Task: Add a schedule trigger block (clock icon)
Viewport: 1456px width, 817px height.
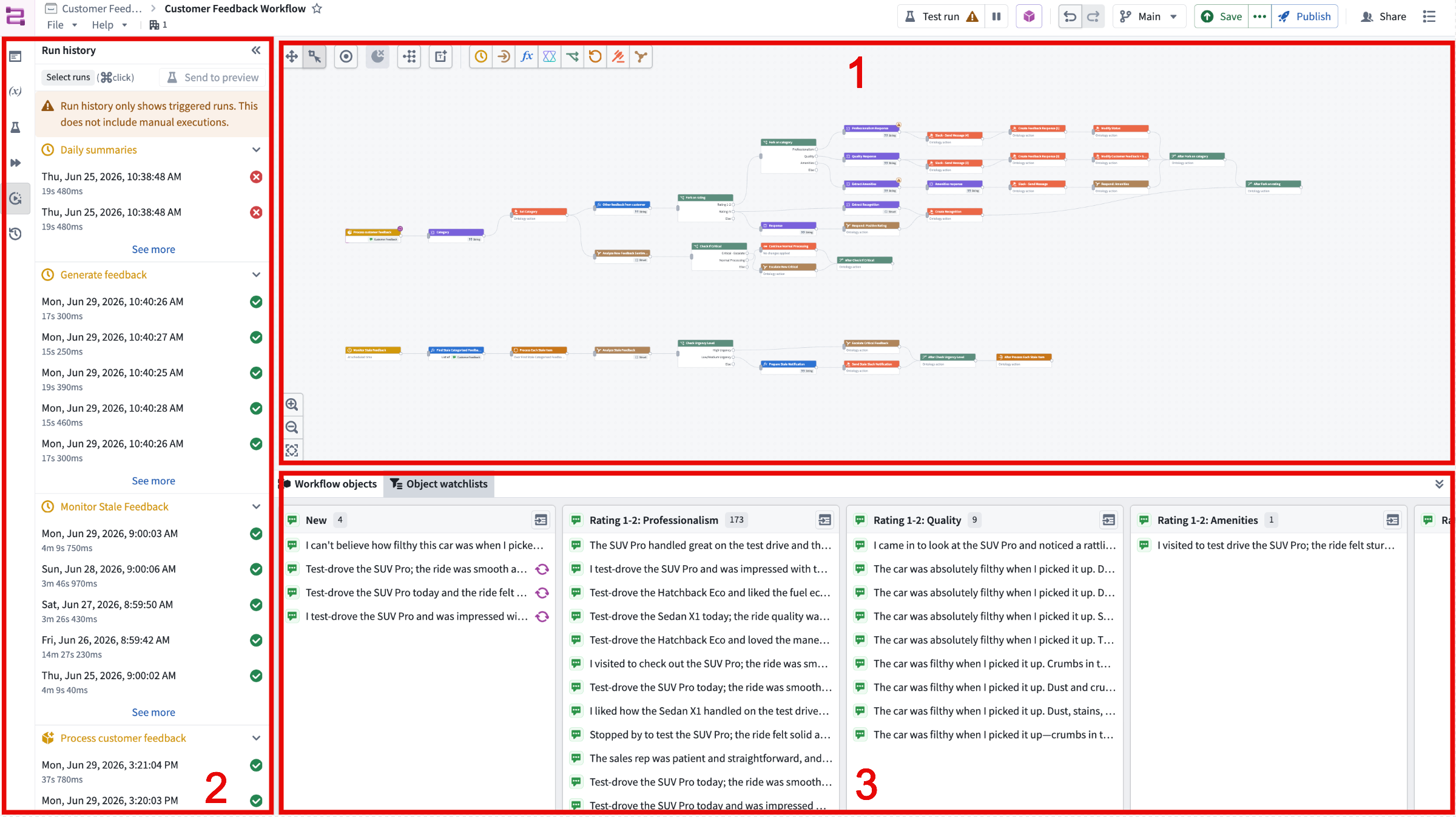Action: coord(481,56)
